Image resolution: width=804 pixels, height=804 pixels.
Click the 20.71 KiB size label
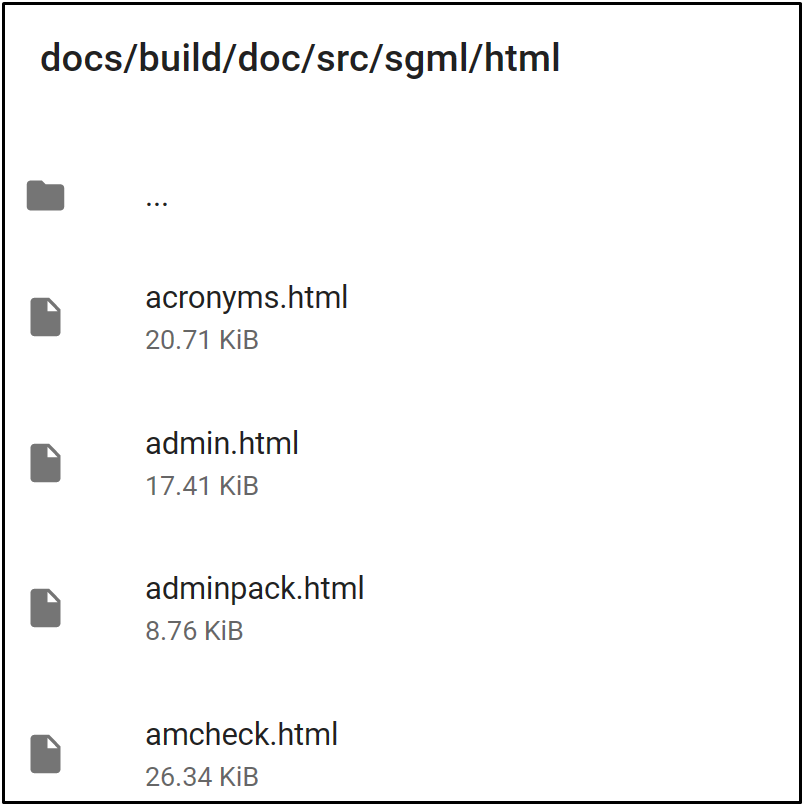tap(202, 340)
